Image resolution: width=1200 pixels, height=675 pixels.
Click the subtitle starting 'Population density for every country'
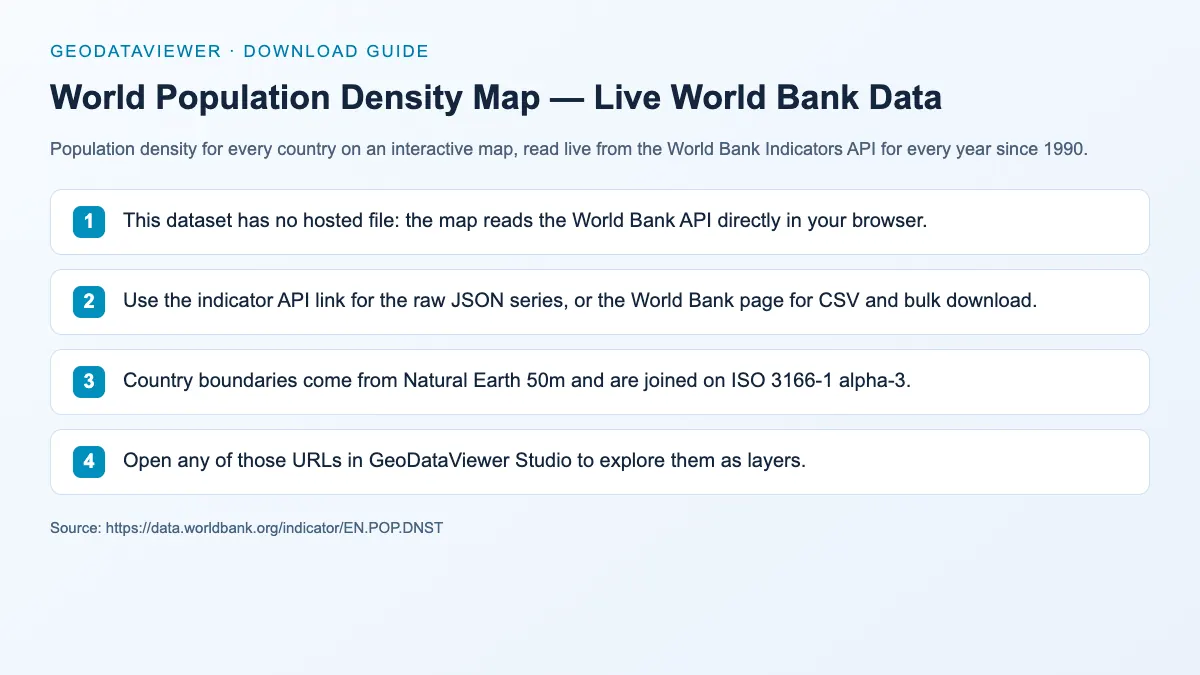pyautogui.click(x=568, y=151)
